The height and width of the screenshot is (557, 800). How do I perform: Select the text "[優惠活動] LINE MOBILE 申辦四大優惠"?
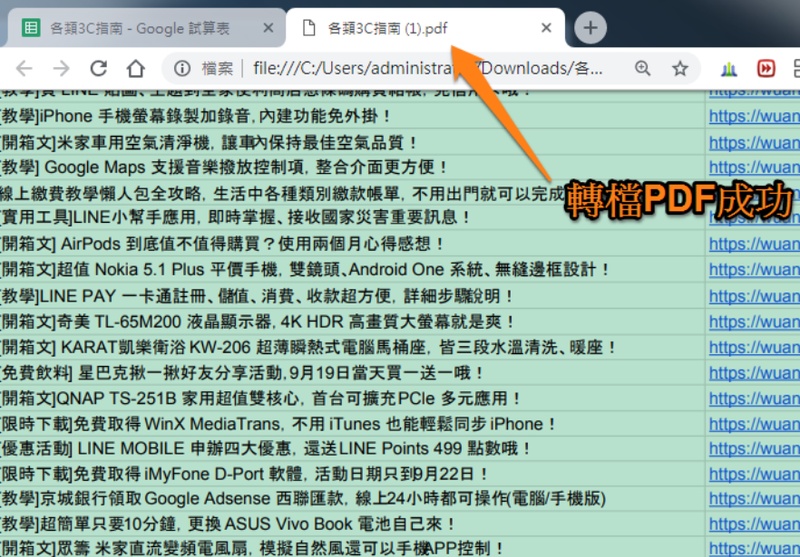coord(145,448)
